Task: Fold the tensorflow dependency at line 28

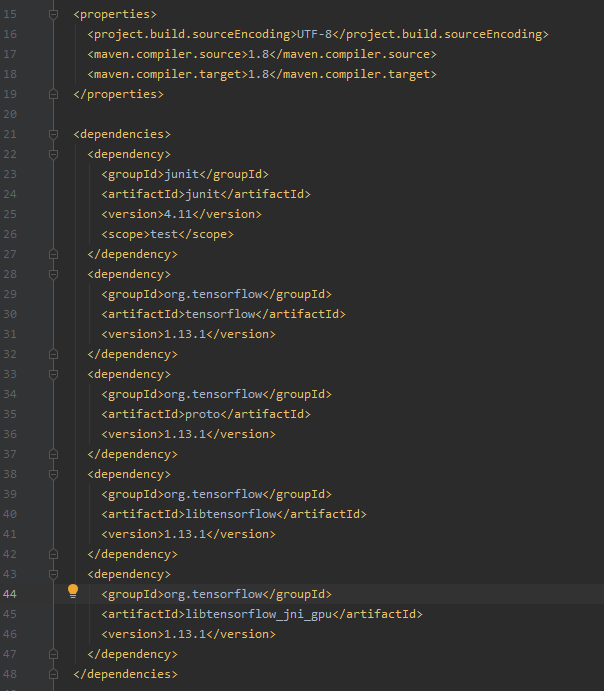Action: (x=53, y=275)
